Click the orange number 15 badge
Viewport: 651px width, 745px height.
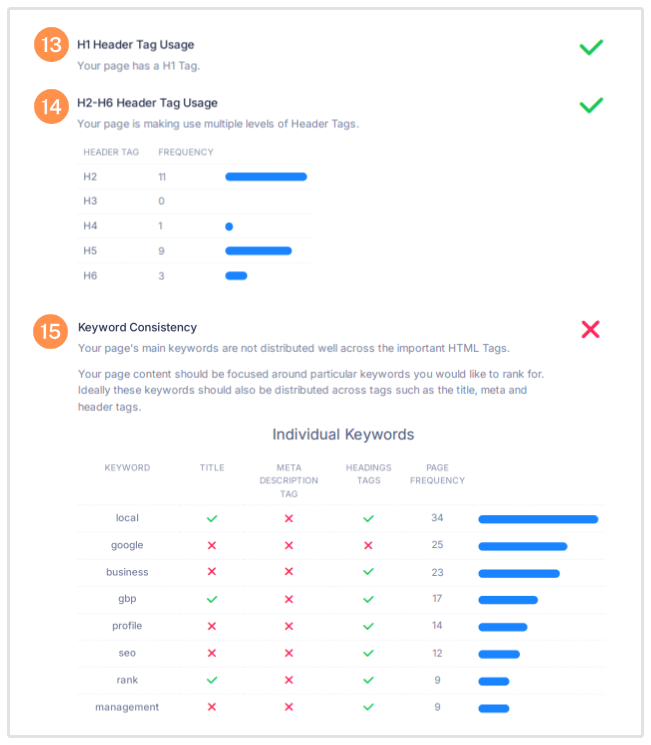(51, 331)
